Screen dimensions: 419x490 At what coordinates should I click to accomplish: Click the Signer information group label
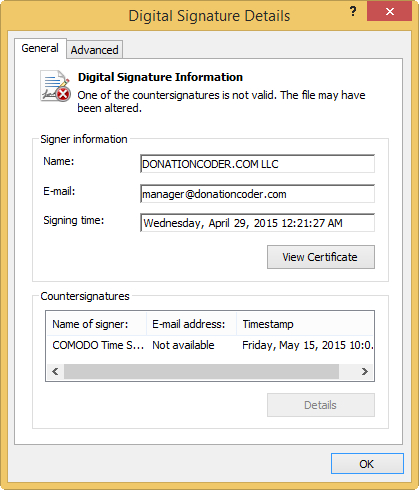84,139
